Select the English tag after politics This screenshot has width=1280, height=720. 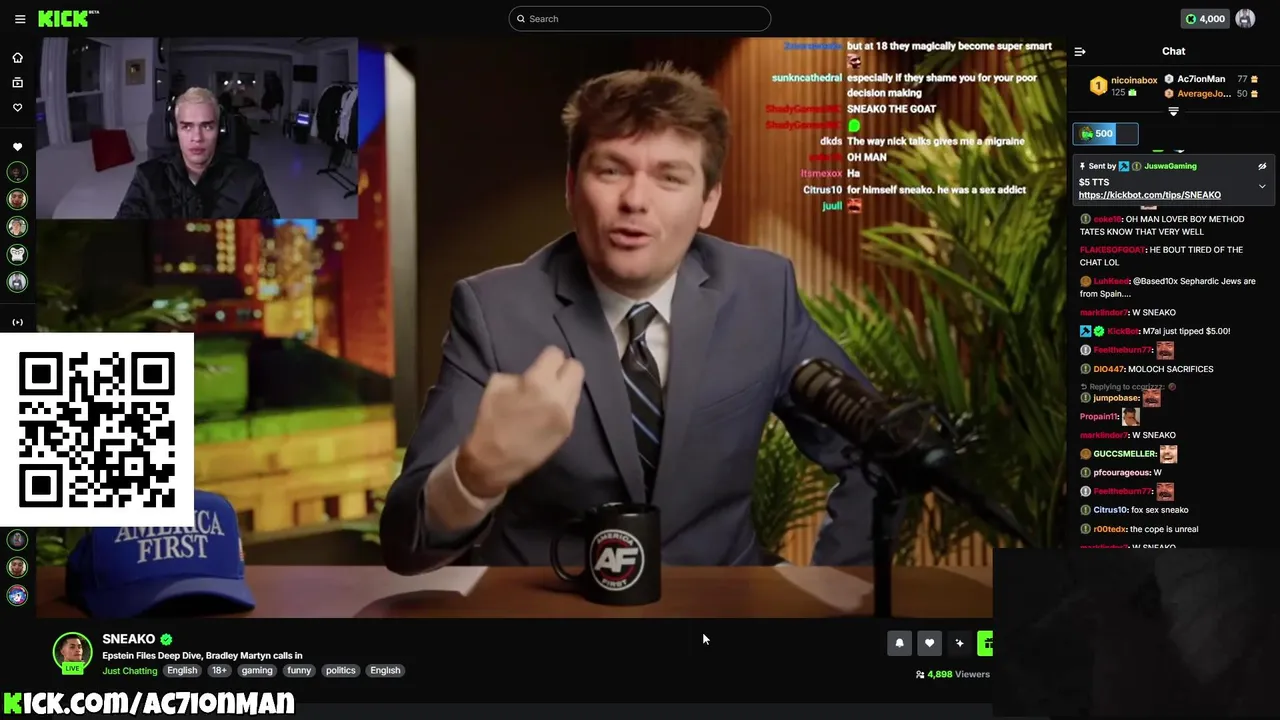(x=385, y=670)
